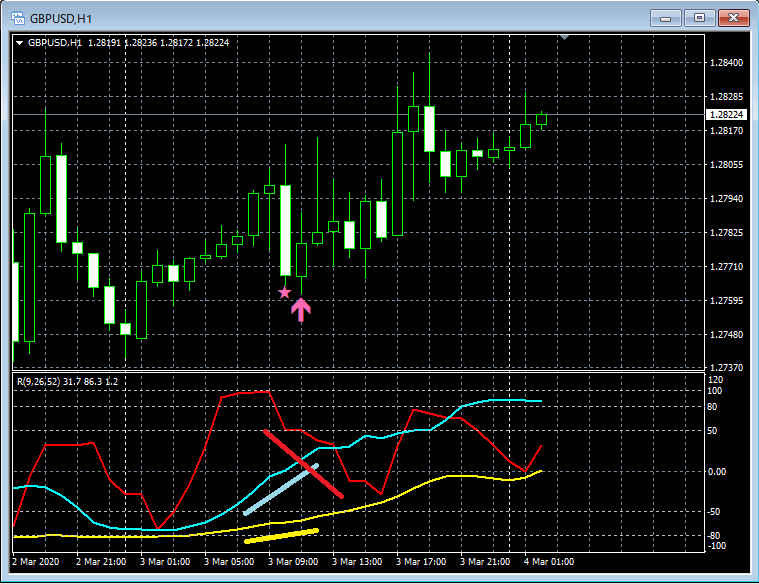Maximize the GBPUSD,H1 chart window

pos(699,18)
